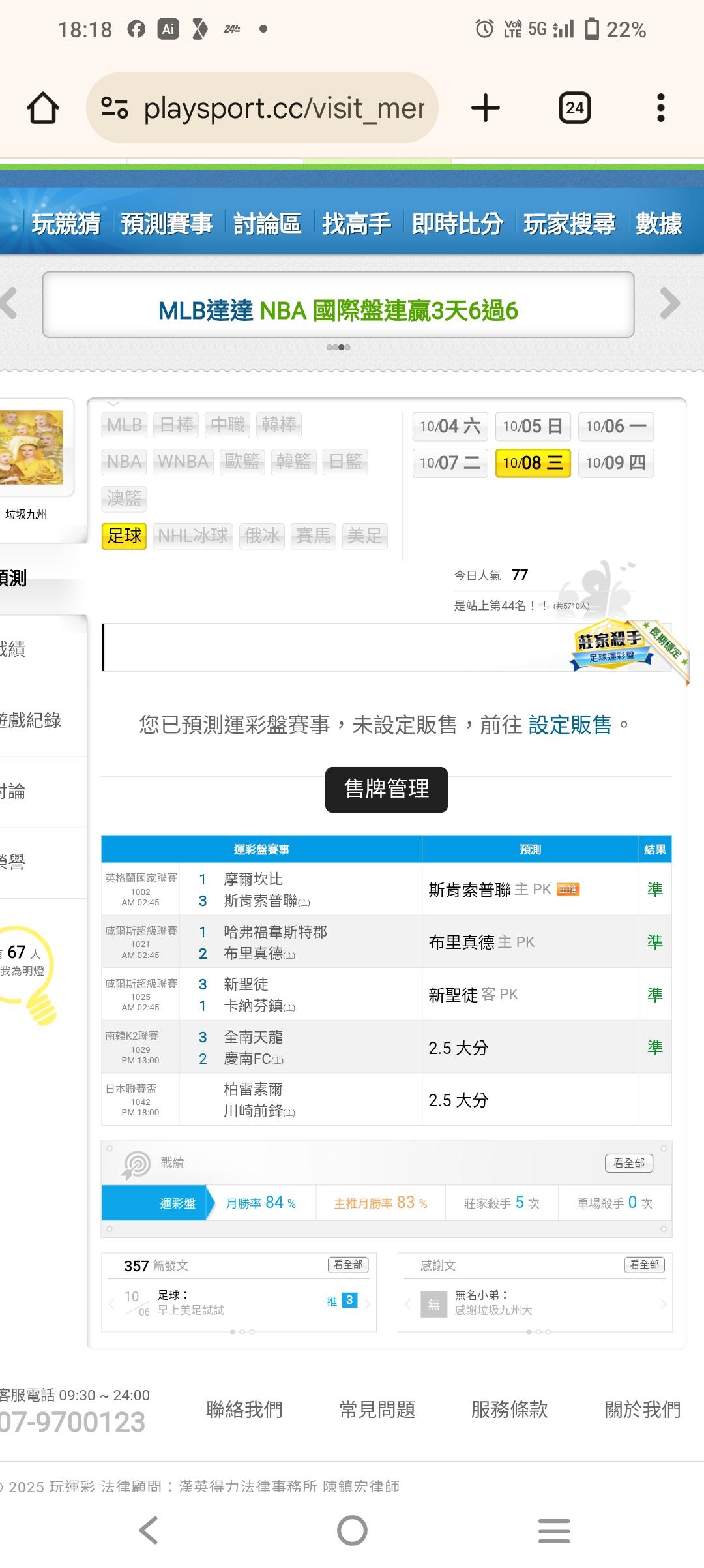
Task: Tap the browser home icon
Action: point(43,108)
